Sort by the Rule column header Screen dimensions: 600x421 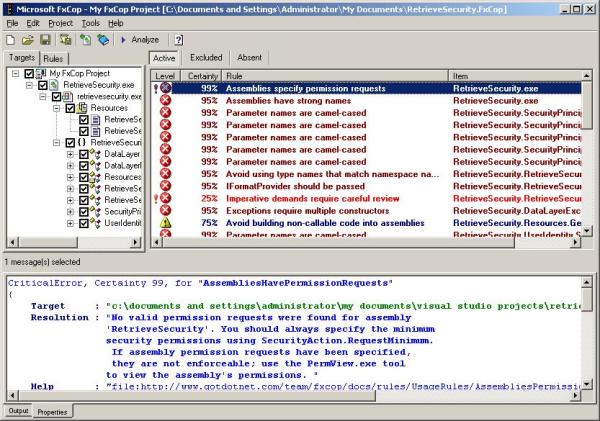335,76
